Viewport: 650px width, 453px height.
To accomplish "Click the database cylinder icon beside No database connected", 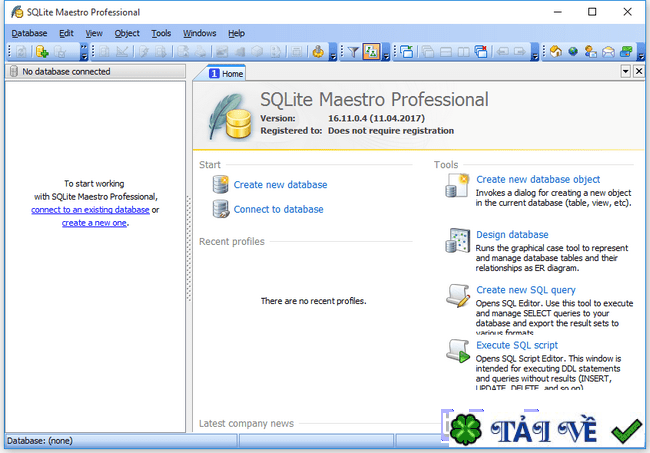I will click(x=14, y=71).
